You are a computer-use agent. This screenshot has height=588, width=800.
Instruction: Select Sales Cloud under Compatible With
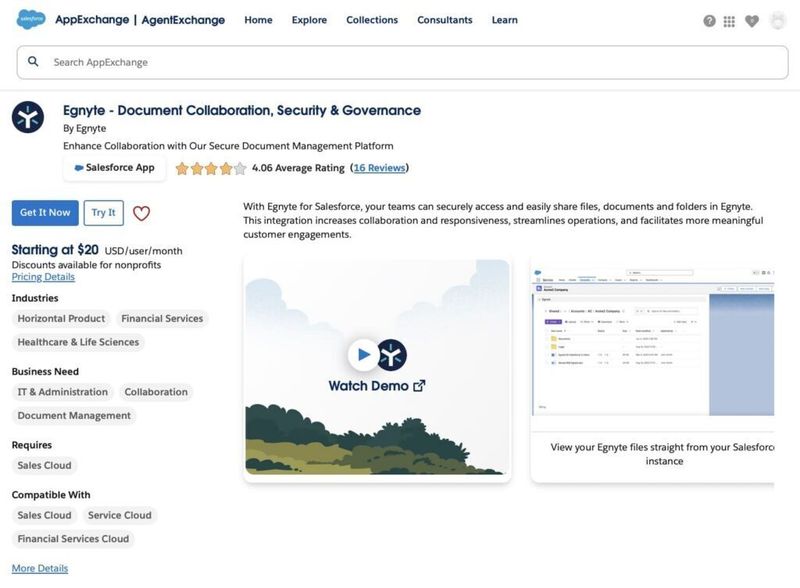(44, 516)
